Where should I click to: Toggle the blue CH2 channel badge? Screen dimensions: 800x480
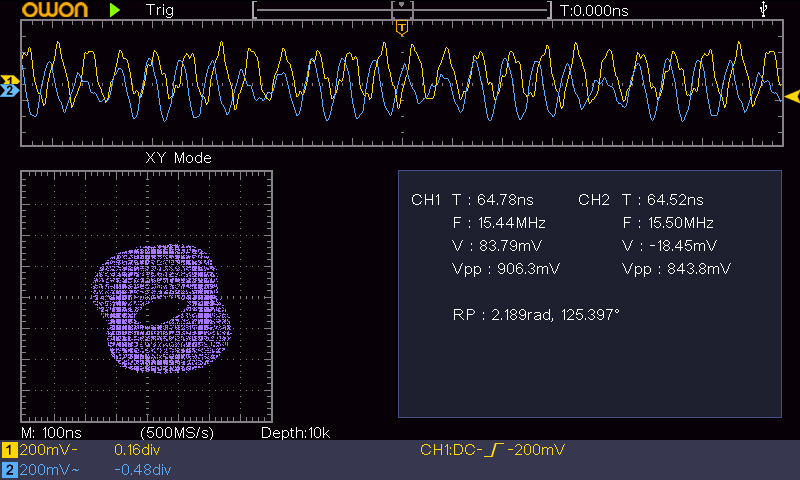pyautogui.click(x=10, y=469)
